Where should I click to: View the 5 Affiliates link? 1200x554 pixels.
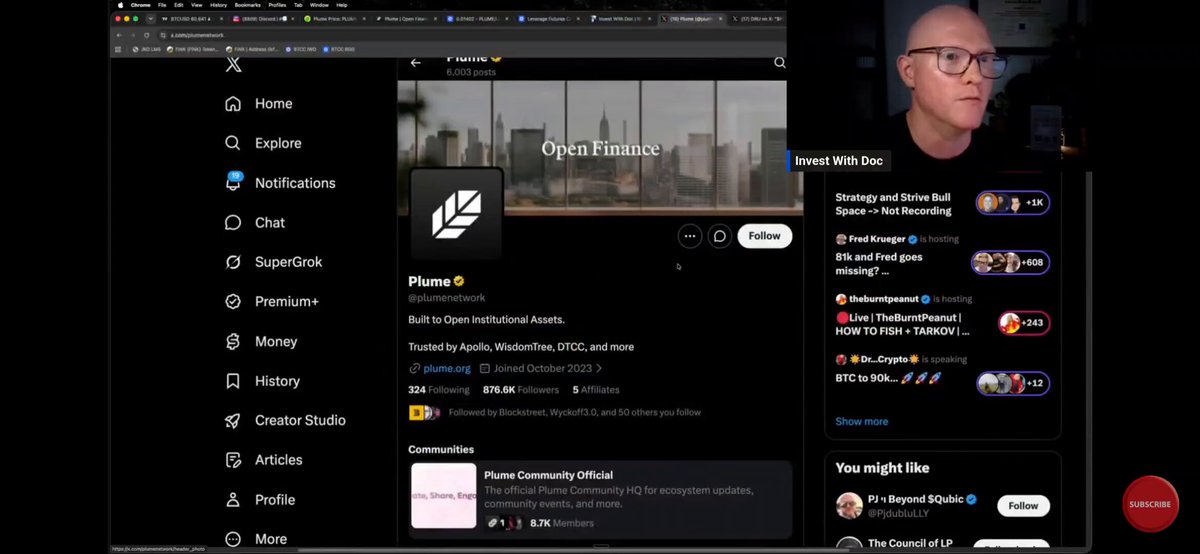click(596, 389)
